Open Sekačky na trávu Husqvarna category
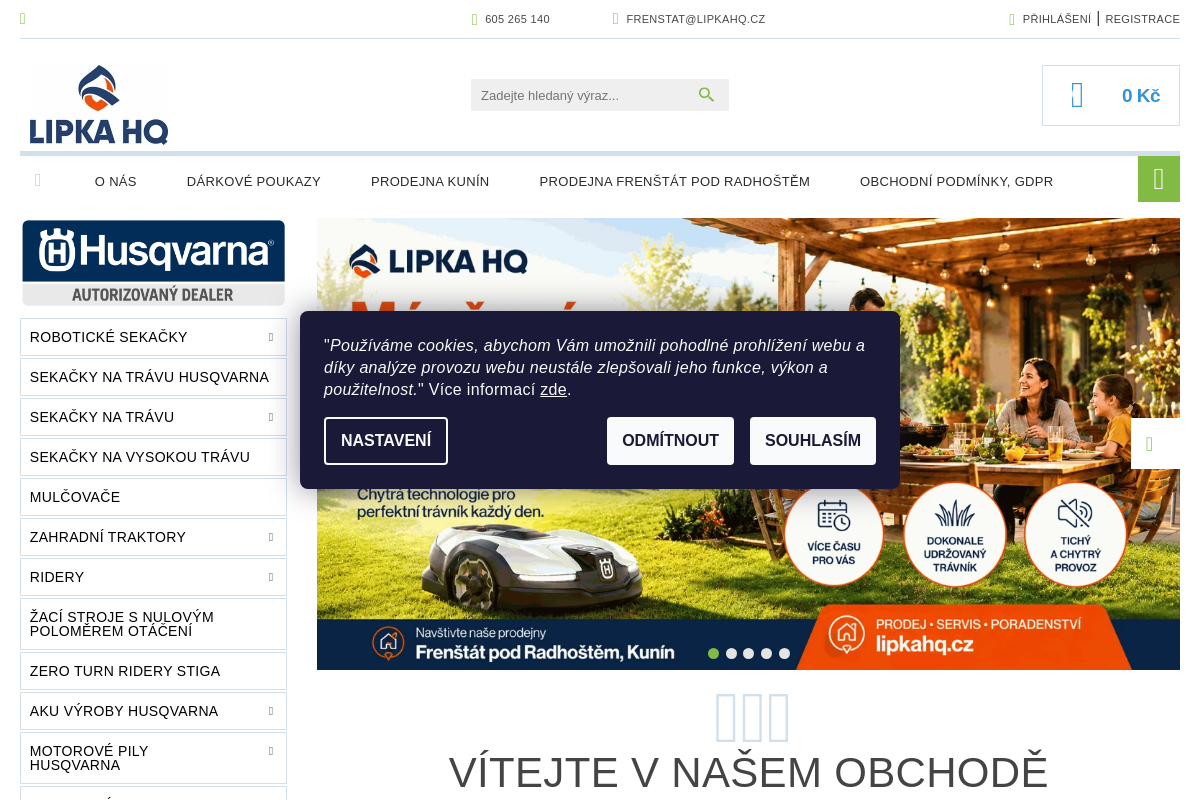 [153, 377]
